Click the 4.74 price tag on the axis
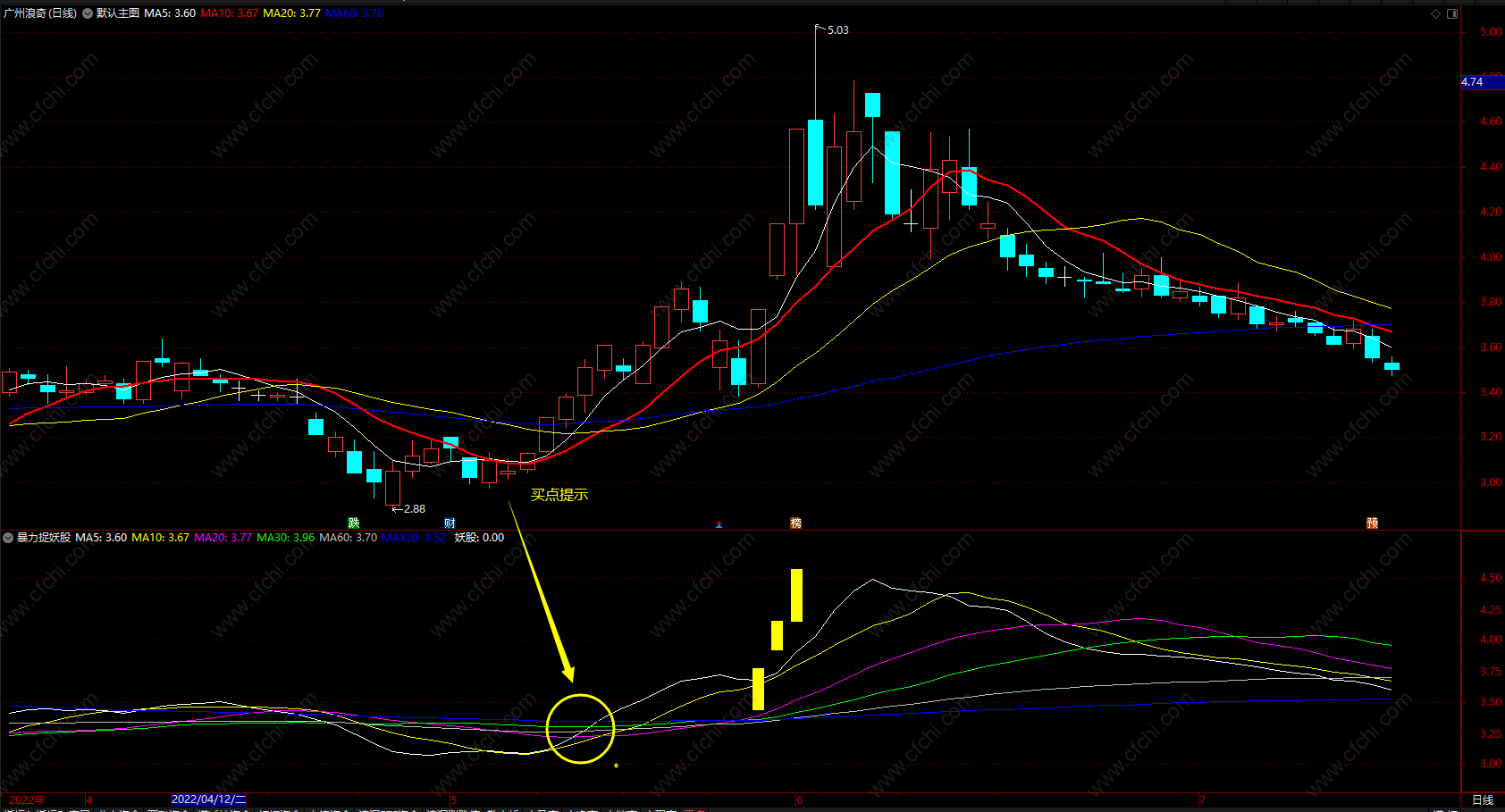 (x=1482, y=82)
